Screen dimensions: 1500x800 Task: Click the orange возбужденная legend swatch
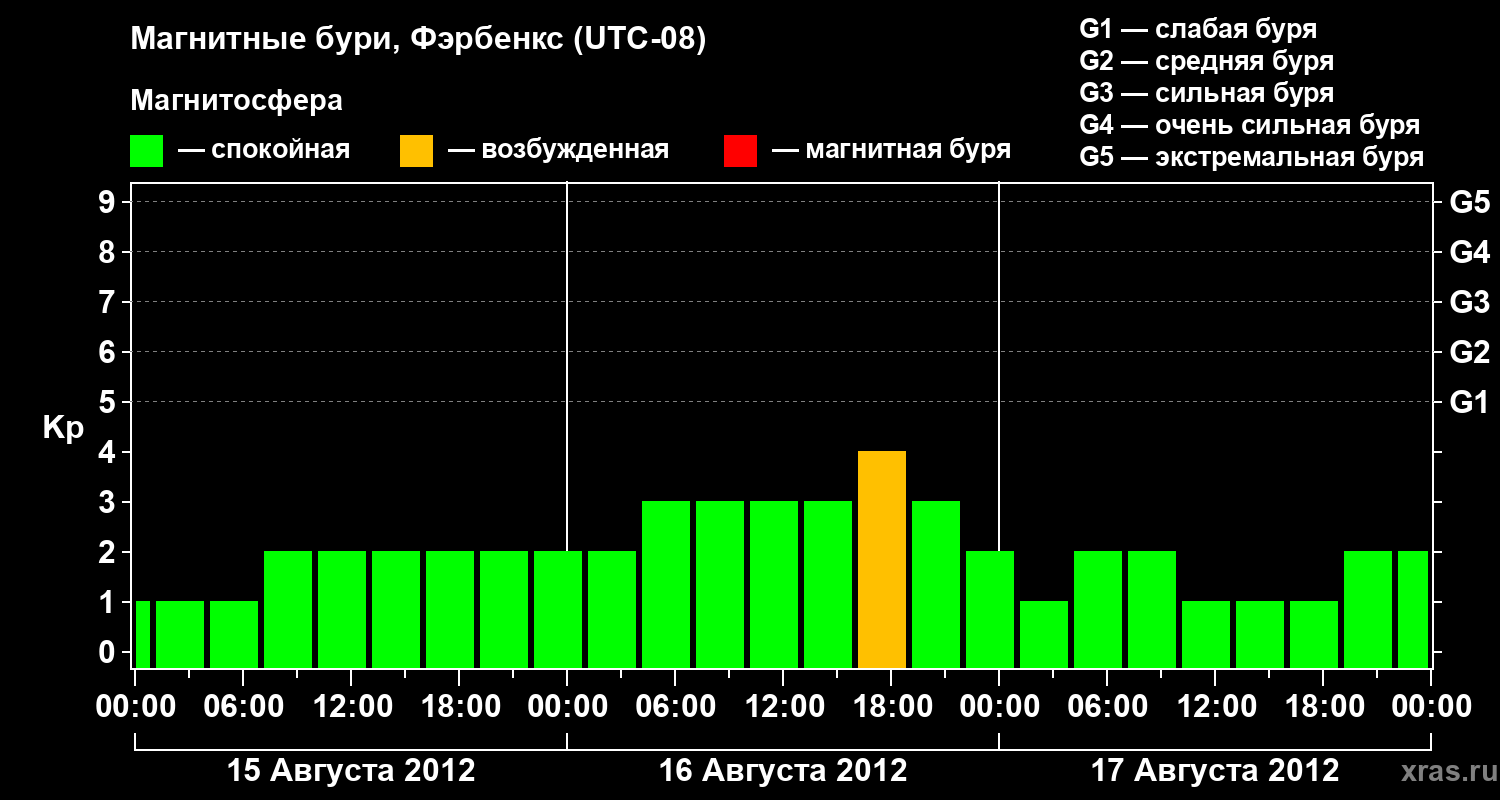[416, 151]
